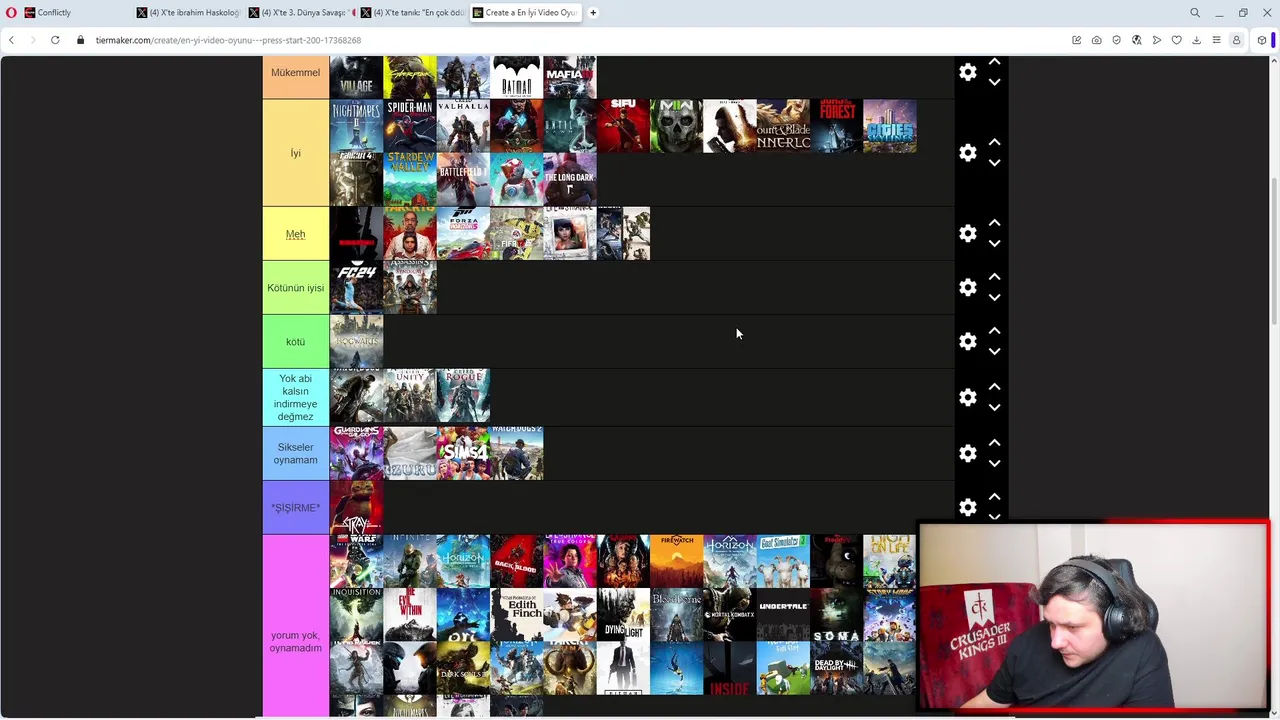Screen dimensions: 1280x720
Task: Open ad blocker shield settings
Action: click(1117, 40)
